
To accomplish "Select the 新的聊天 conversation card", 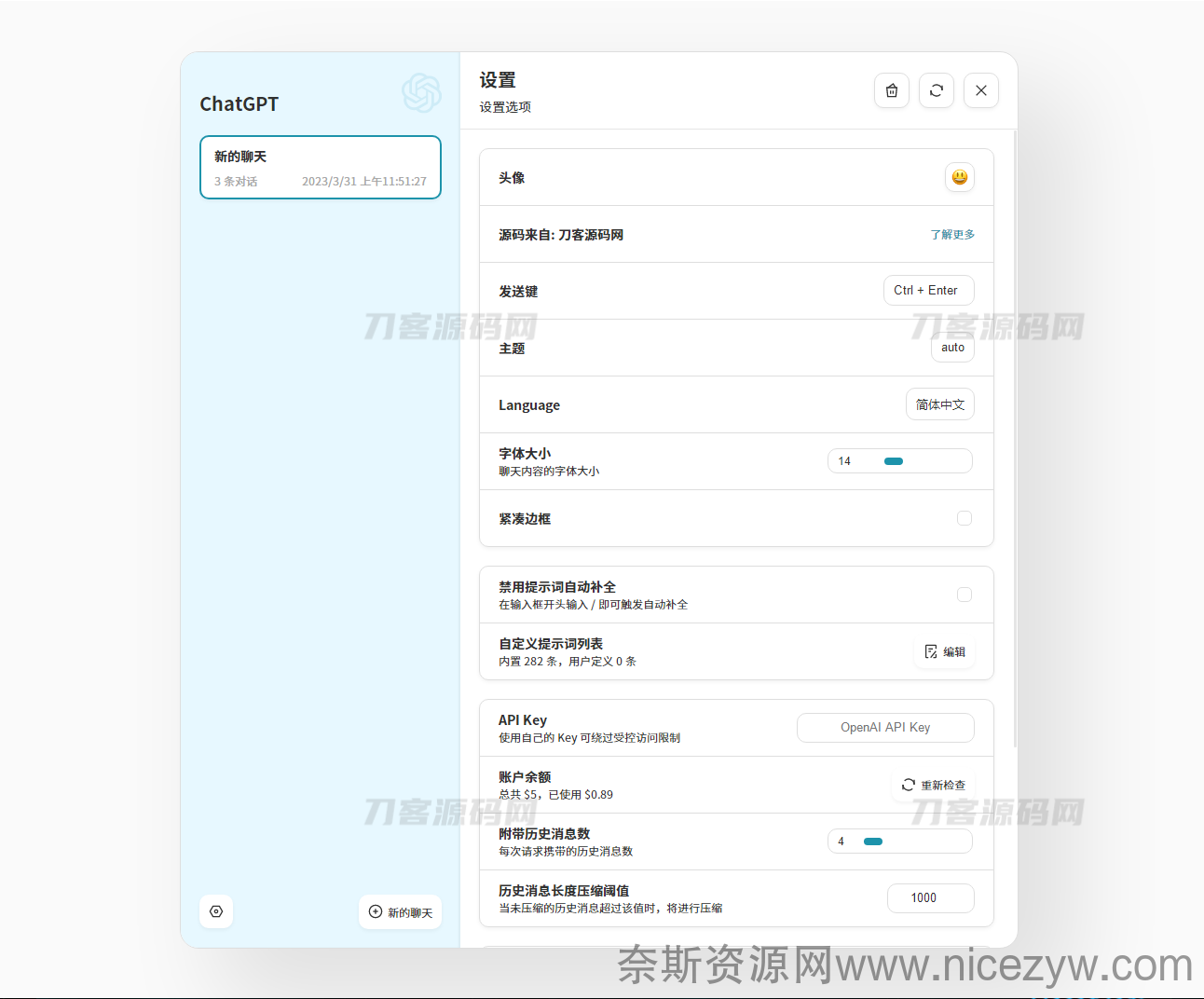I will [x=321, y=168].
